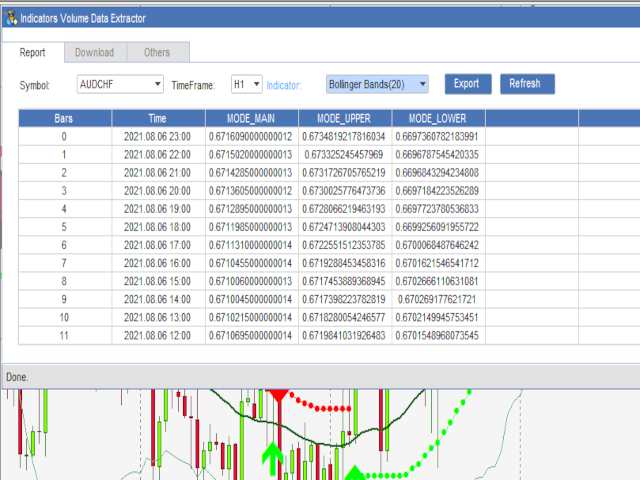Select time cell 2021.08.06 22:00
This screenshot has width=640, height=480.
click(x=158, y=155)
